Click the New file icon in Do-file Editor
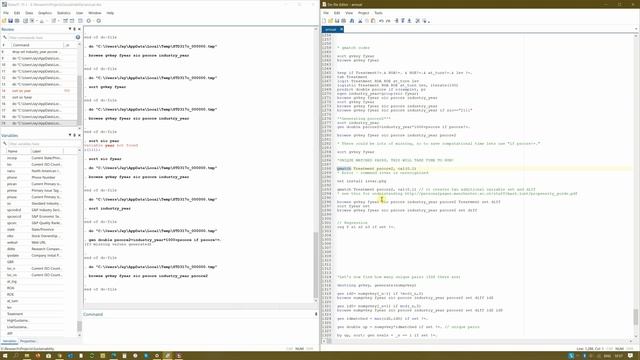Image resolution: width=640 pixels, height=360 pixels. [x=324, y=21]
